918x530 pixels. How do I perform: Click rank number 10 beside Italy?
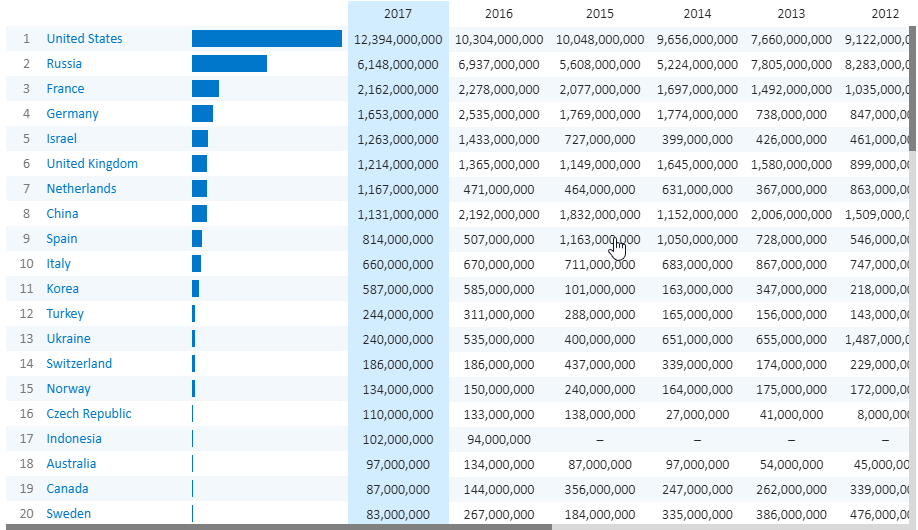coord(26,264)
